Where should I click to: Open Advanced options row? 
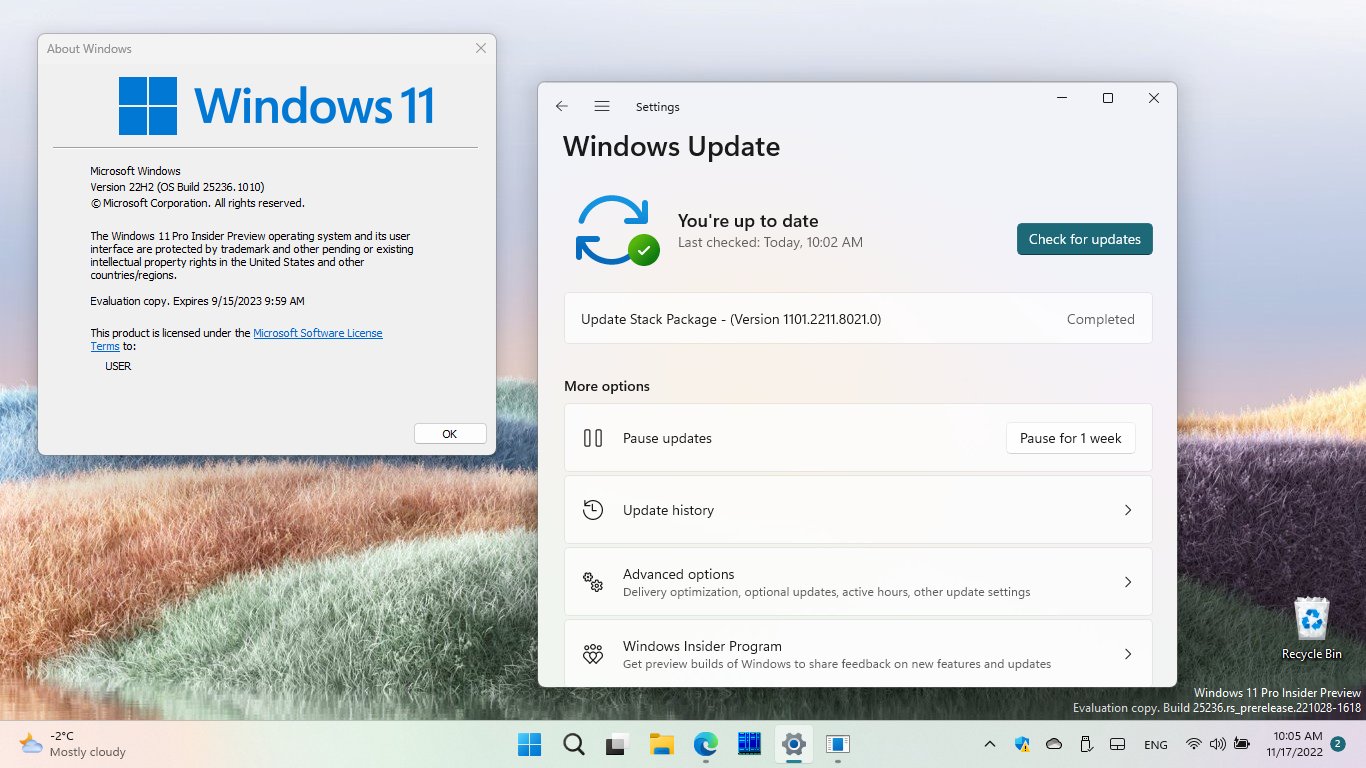tap(858, 582)
